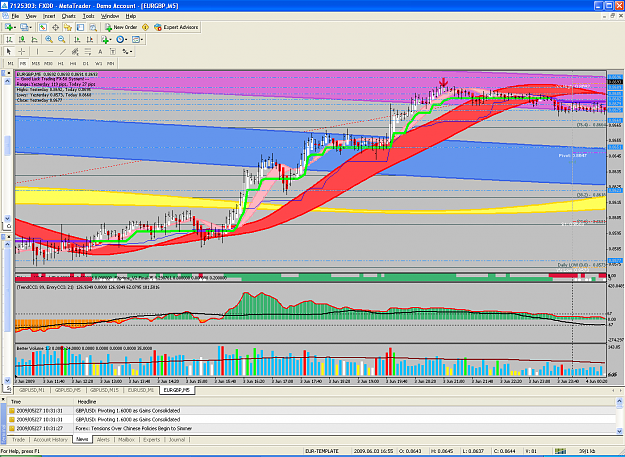The width and height of the screenshot is (625, 457).
Task: Expand the Periods dropdown arrow
Action: pyautogui.click(x=126, y=39)
